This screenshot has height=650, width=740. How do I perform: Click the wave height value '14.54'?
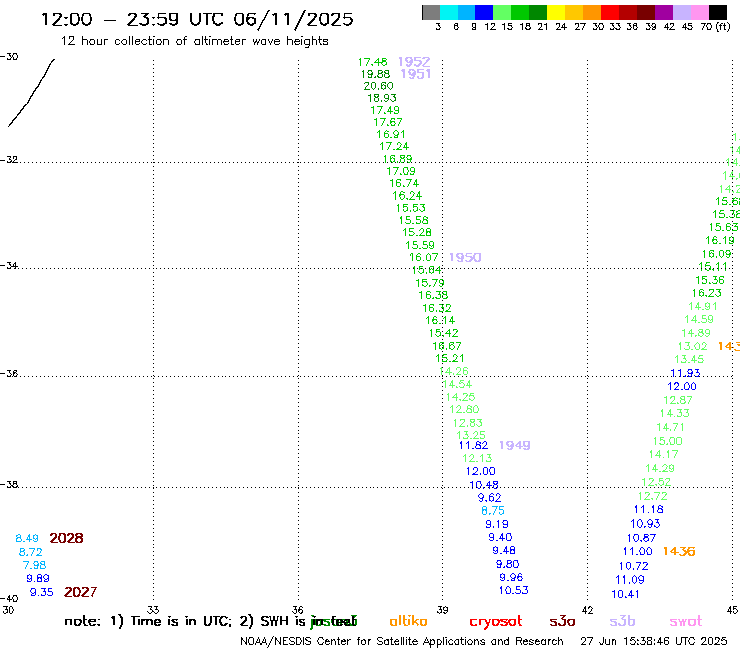point(457,384)
